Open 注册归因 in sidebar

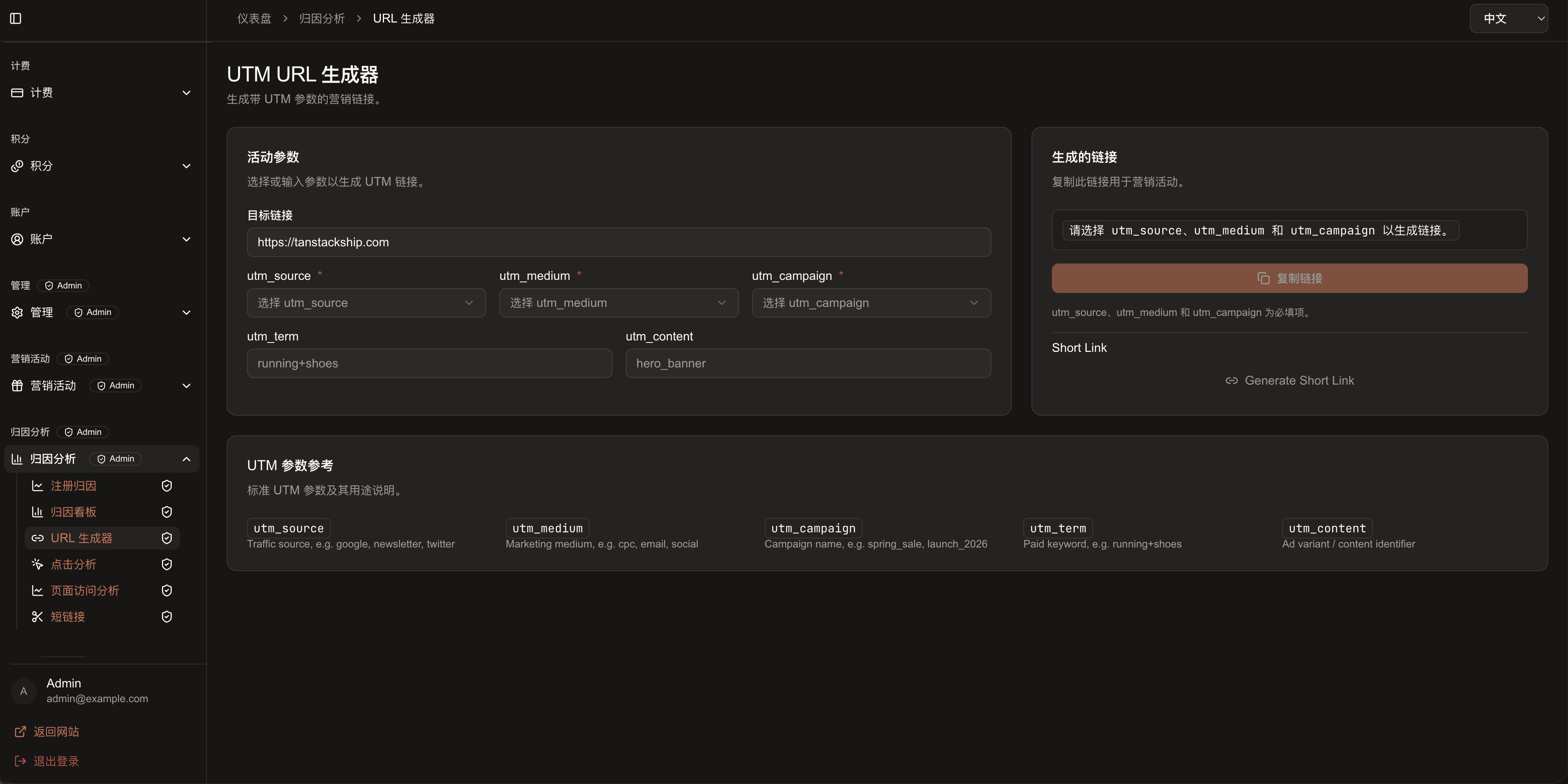(x=102, y=486)
